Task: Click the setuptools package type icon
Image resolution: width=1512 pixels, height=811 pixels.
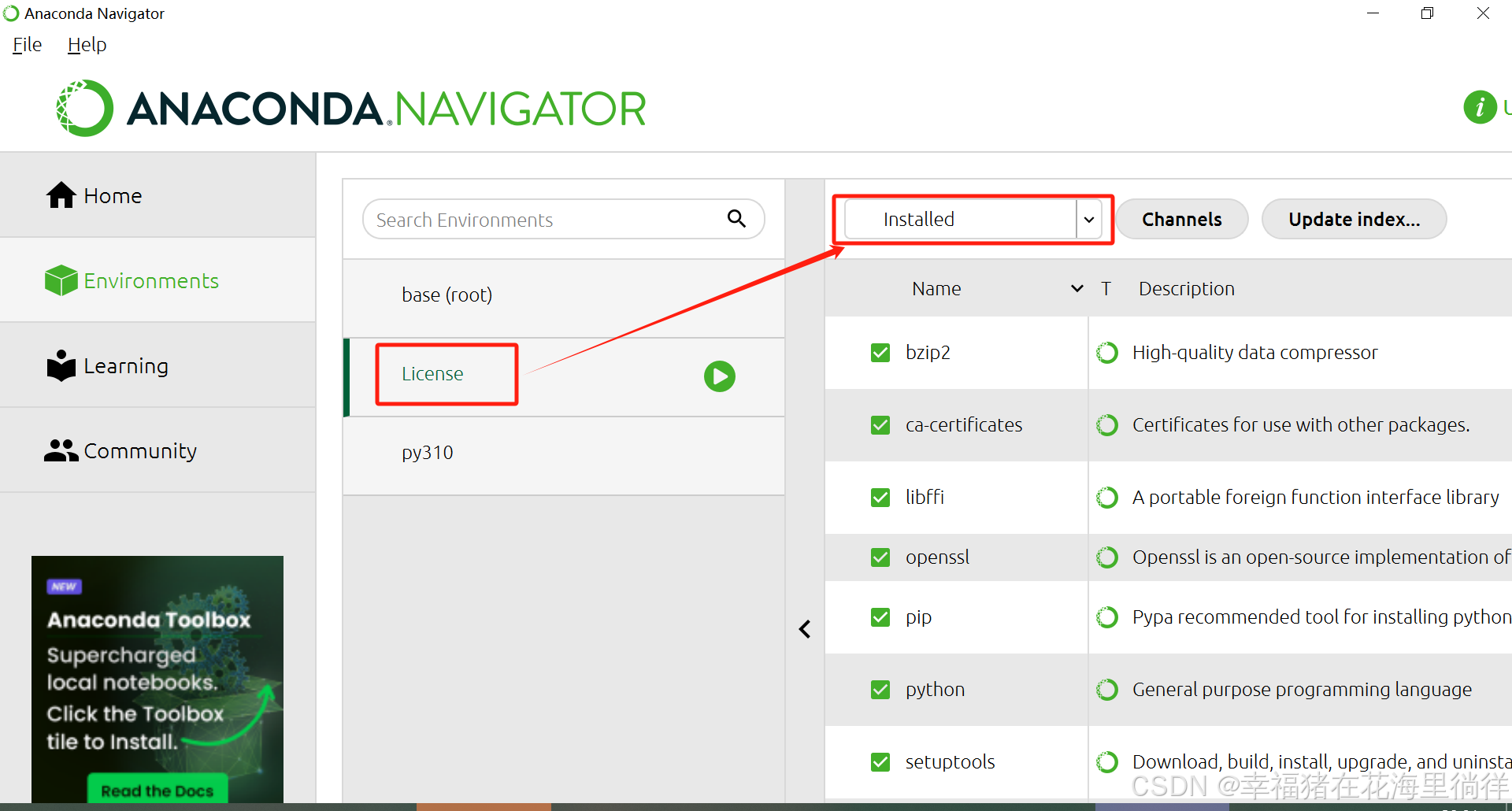Action: (1107, 762)
